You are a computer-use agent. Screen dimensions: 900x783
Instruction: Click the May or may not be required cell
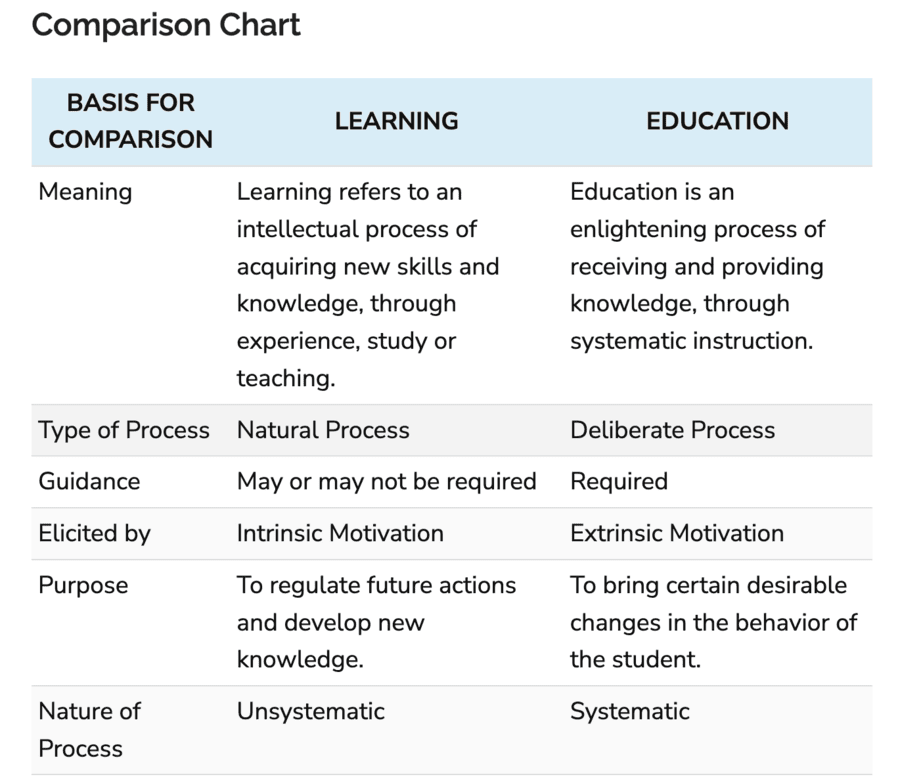coord(386,482)
